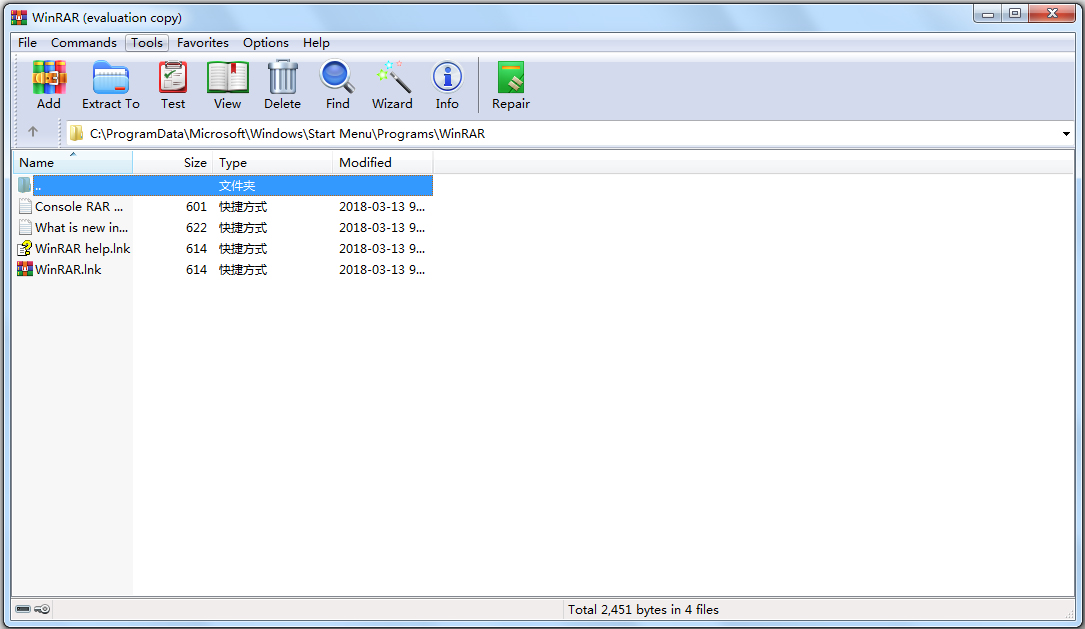Open the Commands menu
The image size is (1085, 629).
click(84, 43)
